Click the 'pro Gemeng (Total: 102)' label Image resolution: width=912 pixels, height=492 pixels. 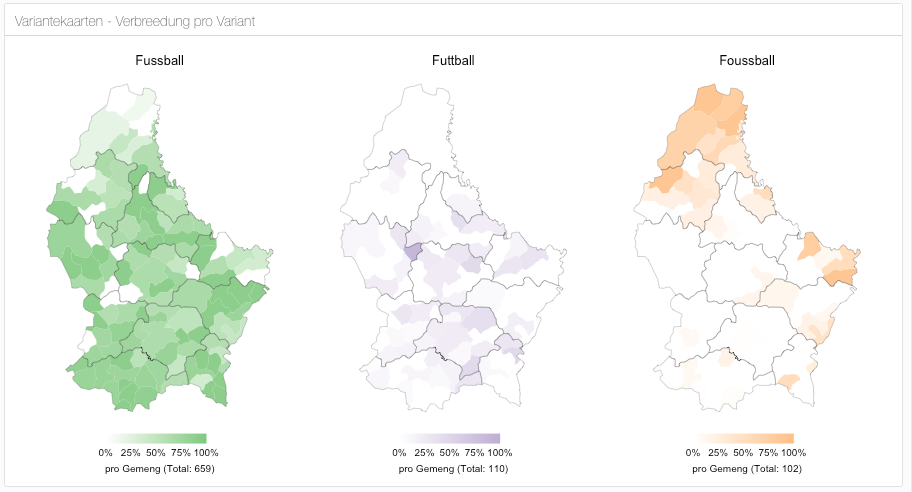pyautogui.click(x=747, y=468)
